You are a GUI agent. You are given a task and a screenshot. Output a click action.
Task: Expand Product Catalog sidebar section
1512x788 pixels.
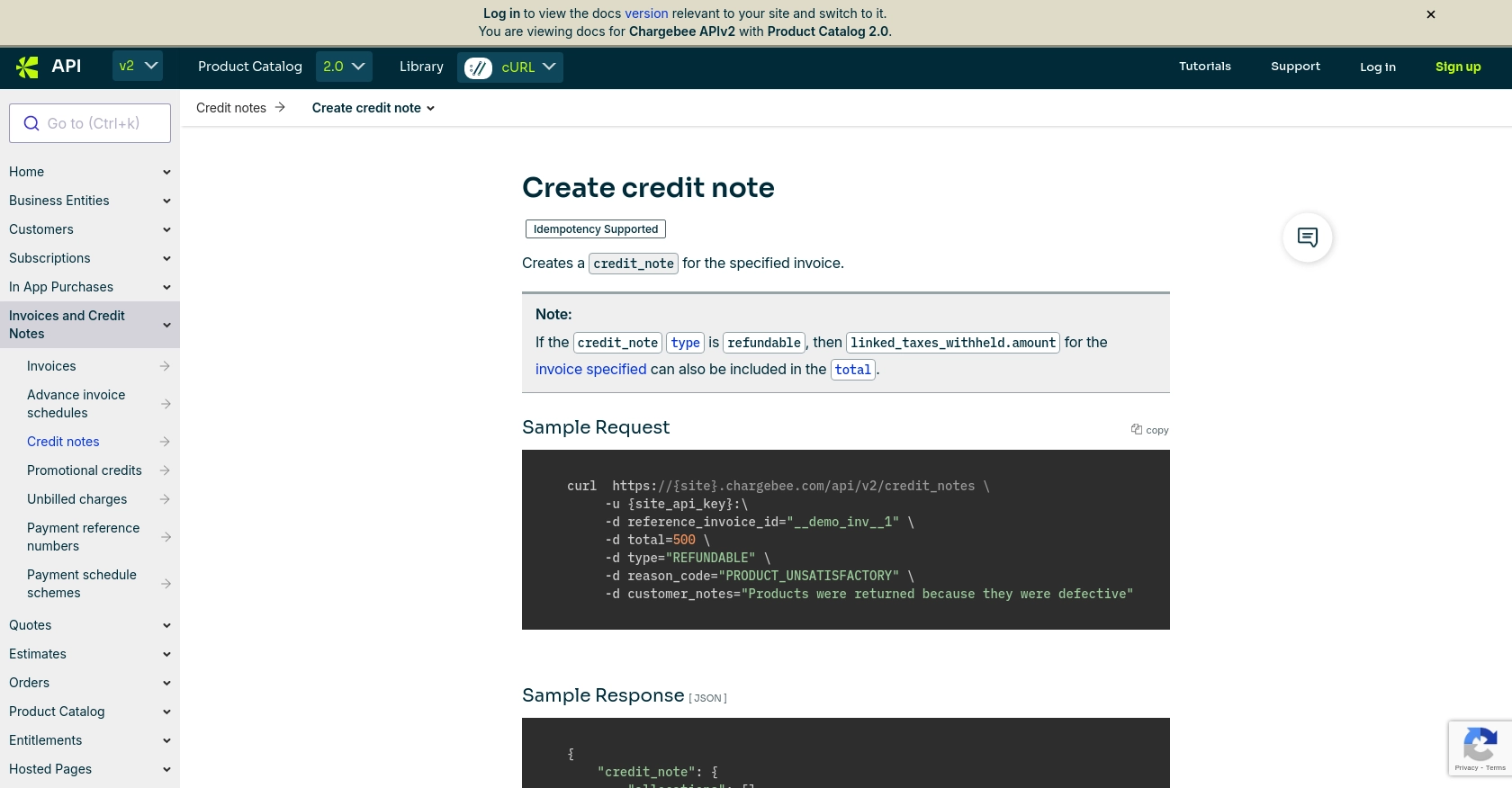tap(166, 712)
